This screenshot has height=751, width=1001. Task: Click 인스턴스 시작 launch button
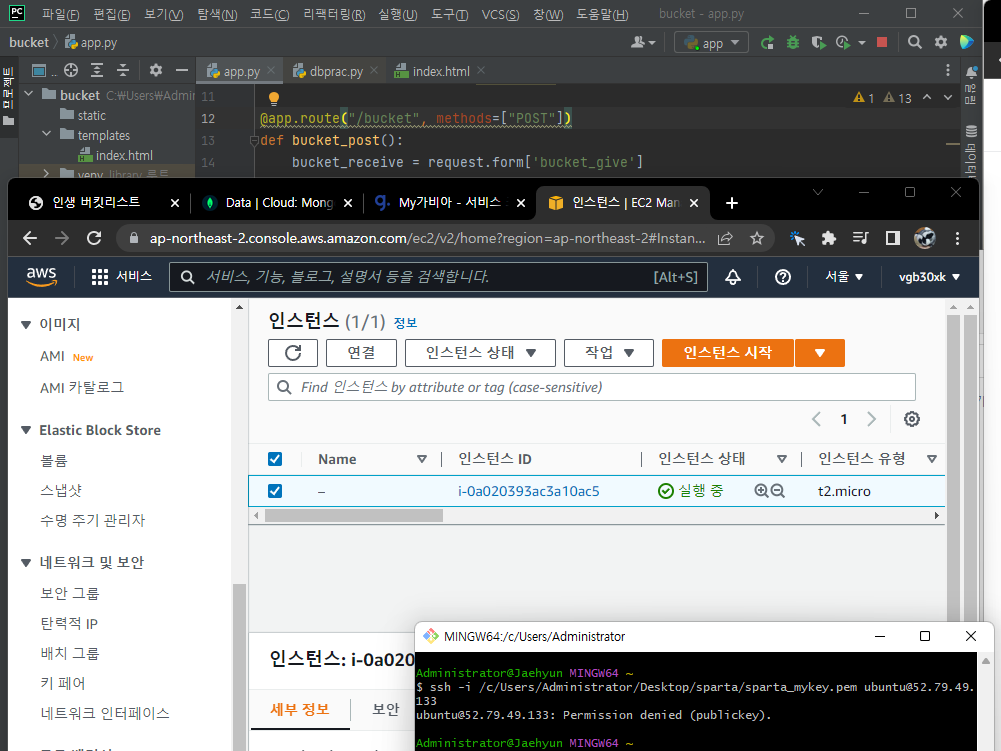point(728,353)
